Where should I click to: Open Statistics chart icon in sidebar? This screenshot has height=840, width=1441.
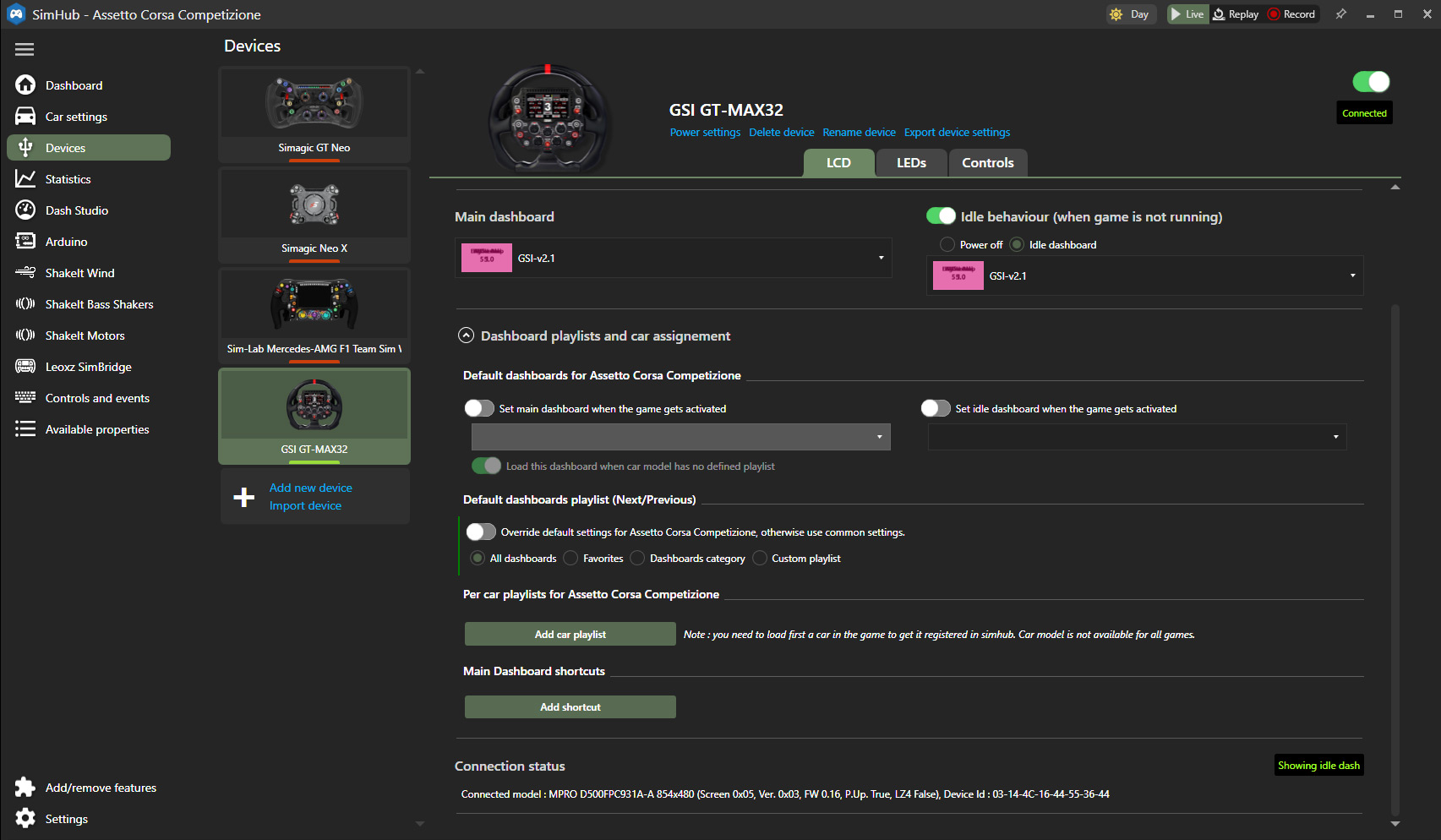click(x=25, y=179)
